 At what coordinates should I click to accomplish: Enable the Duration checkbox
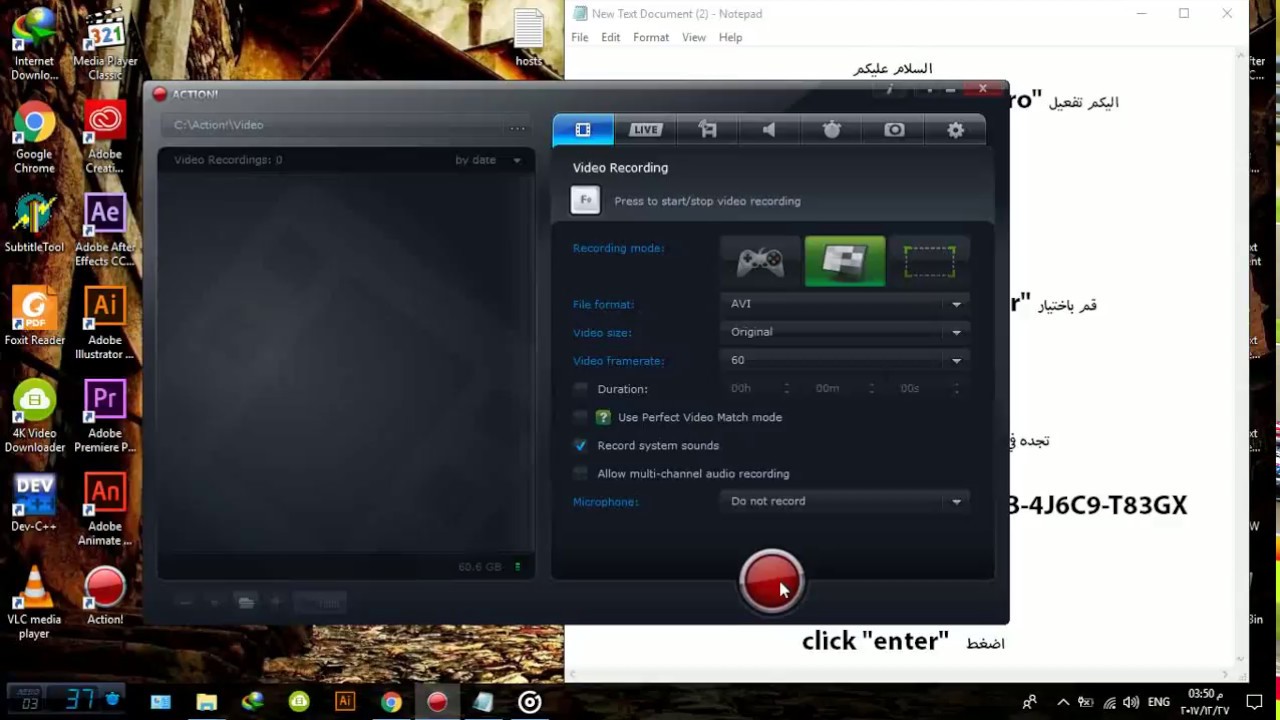pyautogui.click(x=580, y=389)
